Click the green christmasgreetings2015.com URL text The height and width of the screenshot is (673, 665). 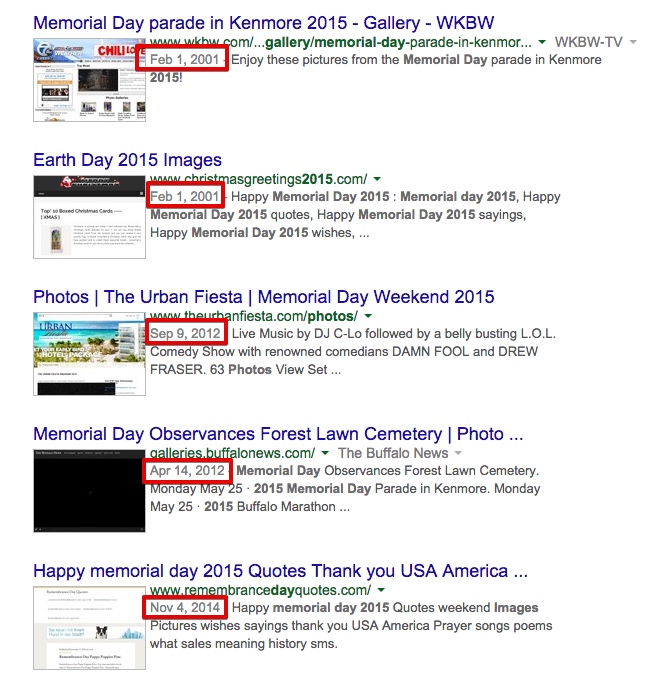258,179
